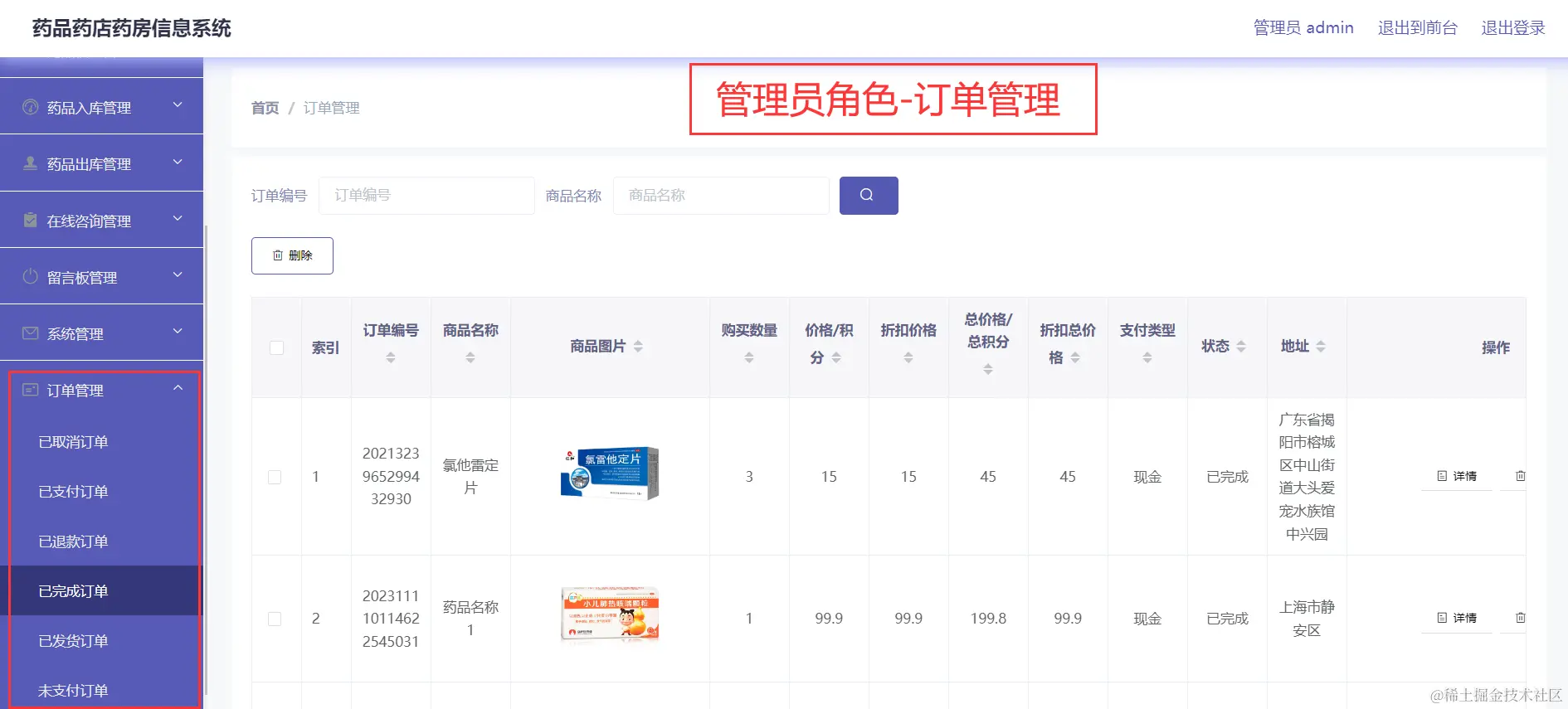1568x709 pixels.
Task: Expand 留言板管理 menu chevron
Action: point(178,274)
